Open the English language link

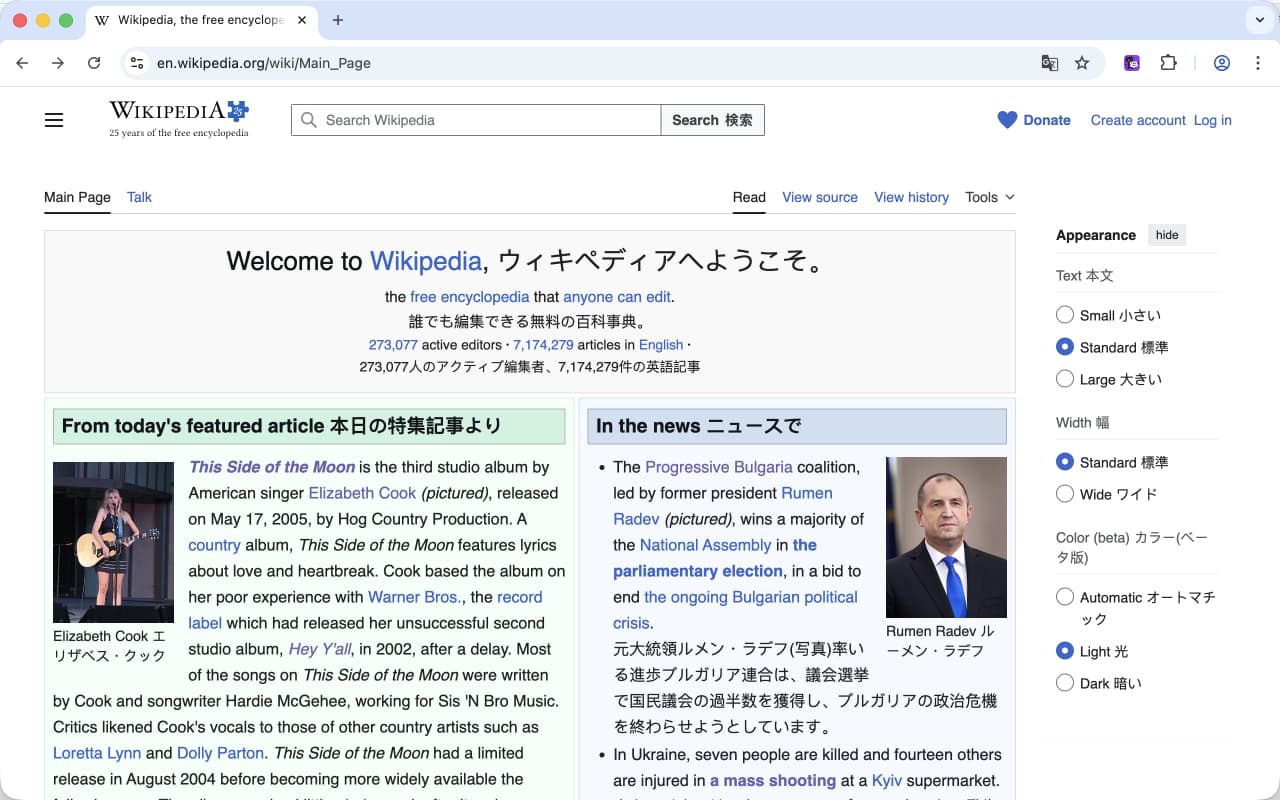pos(661,345)
